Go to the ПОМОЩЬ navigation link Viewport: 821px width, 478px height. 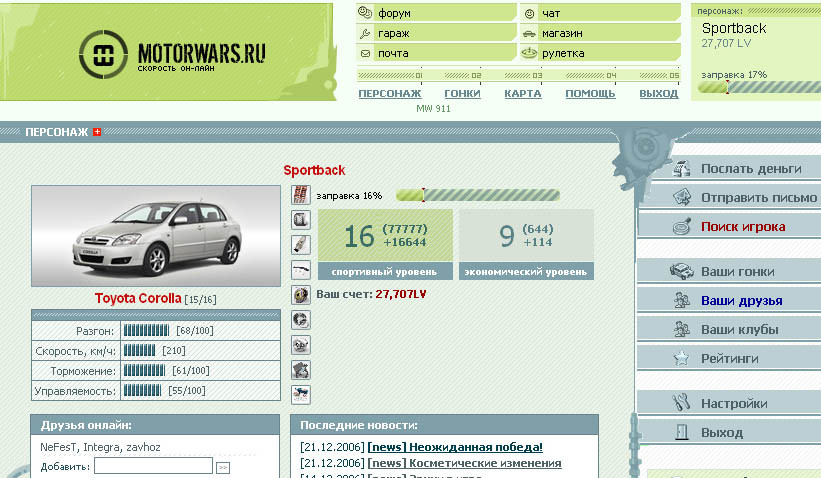590,94
